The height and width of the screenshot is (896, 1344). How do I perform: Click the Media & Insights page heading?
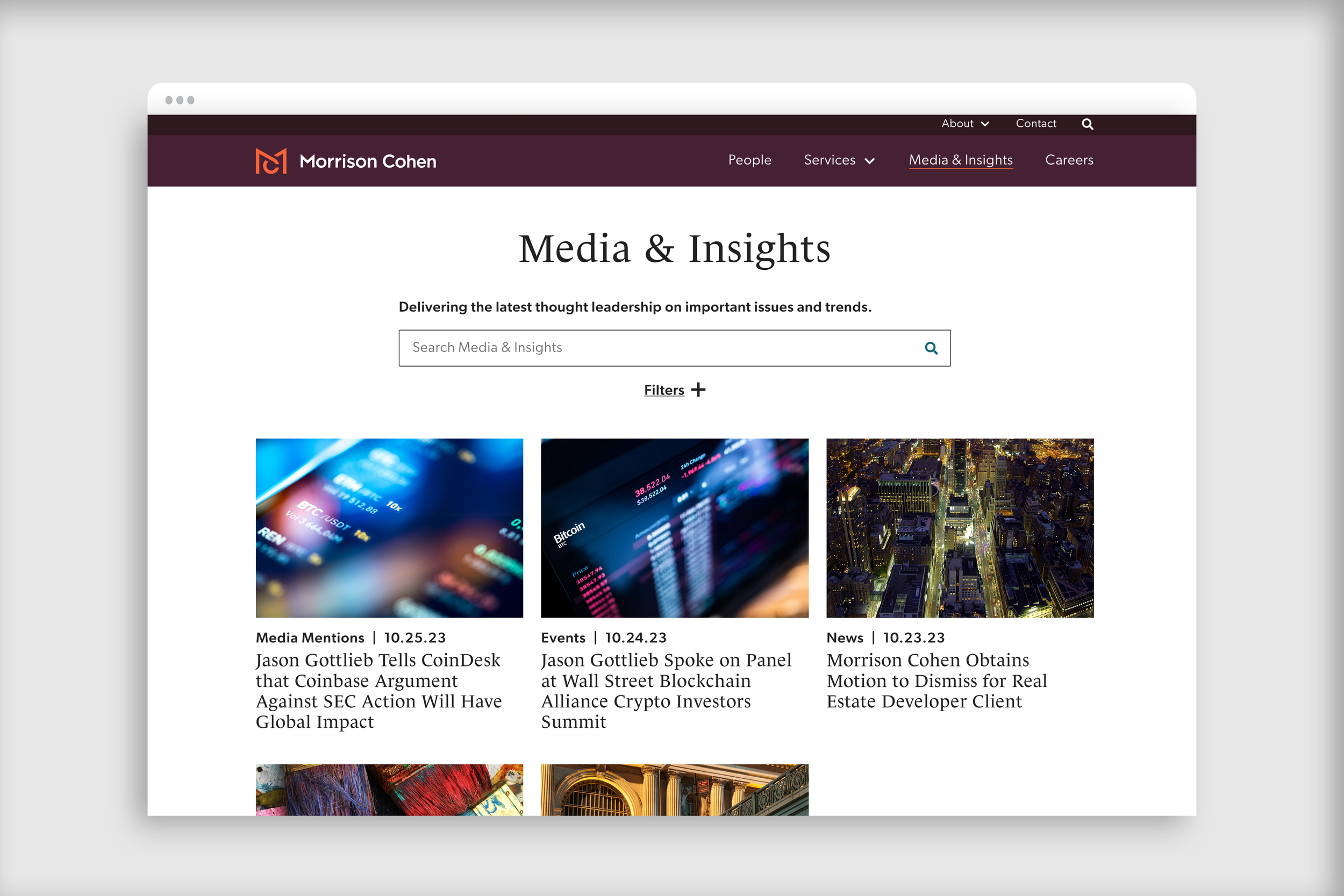[674, 249]
